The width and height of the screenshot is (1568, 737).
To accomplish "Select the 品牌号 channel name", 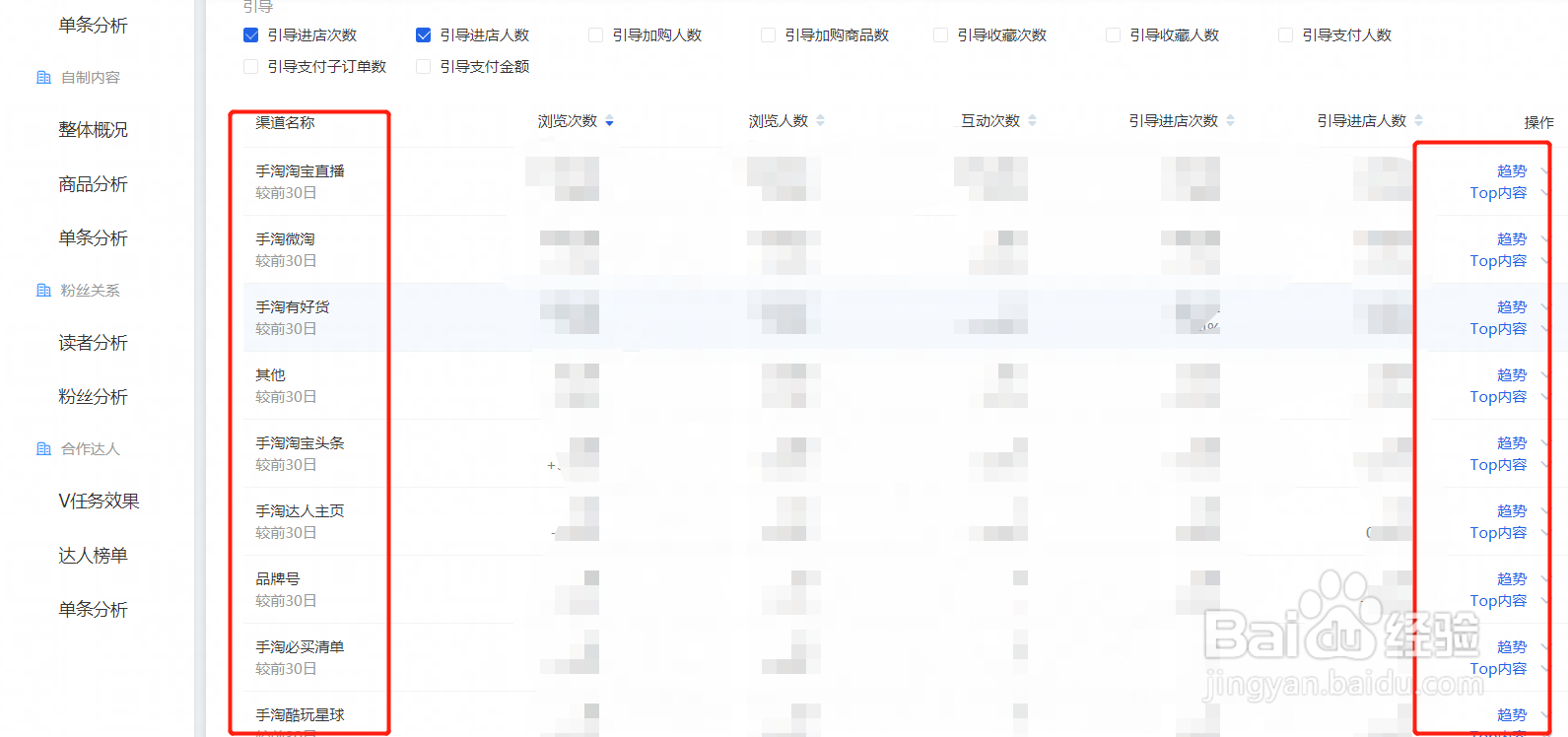I will click(278, 579).
